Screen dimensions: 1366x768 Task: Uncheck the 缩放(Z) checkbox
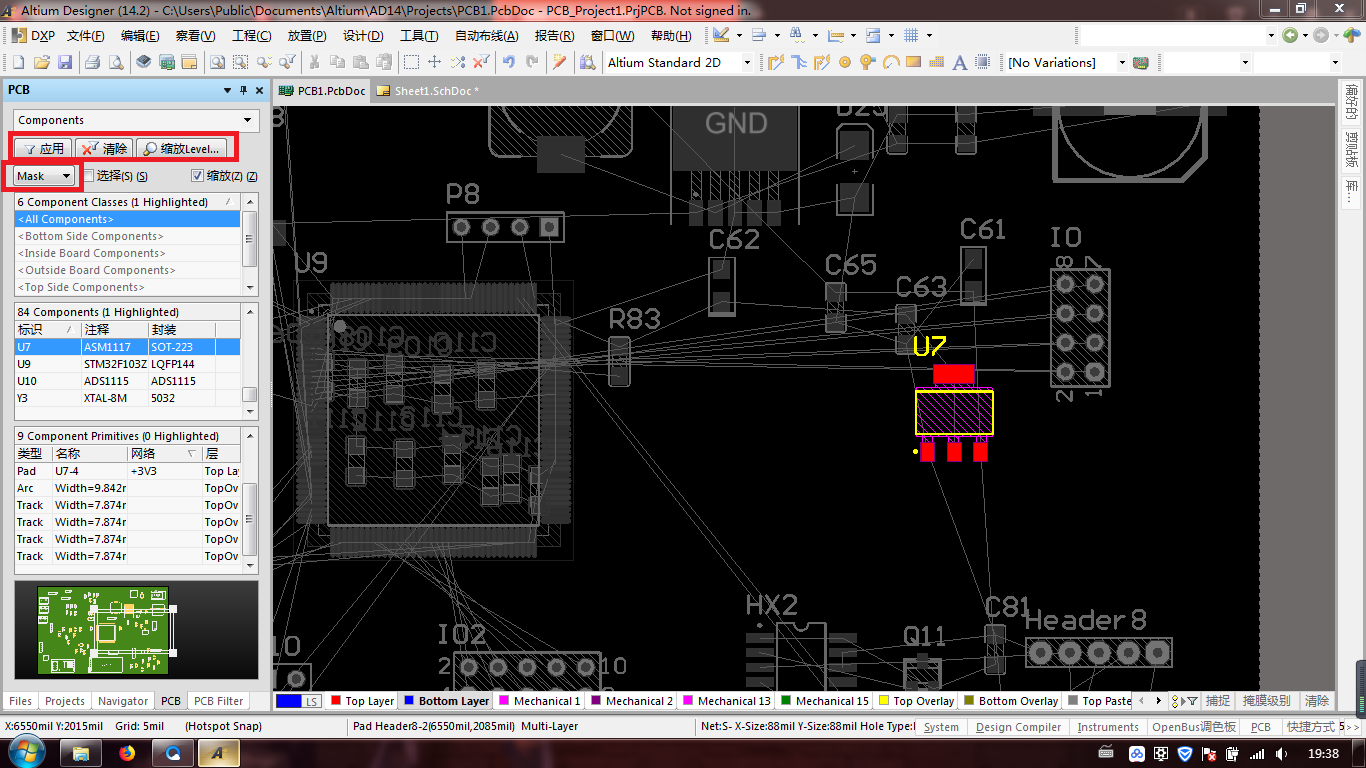tap(197, 176)
